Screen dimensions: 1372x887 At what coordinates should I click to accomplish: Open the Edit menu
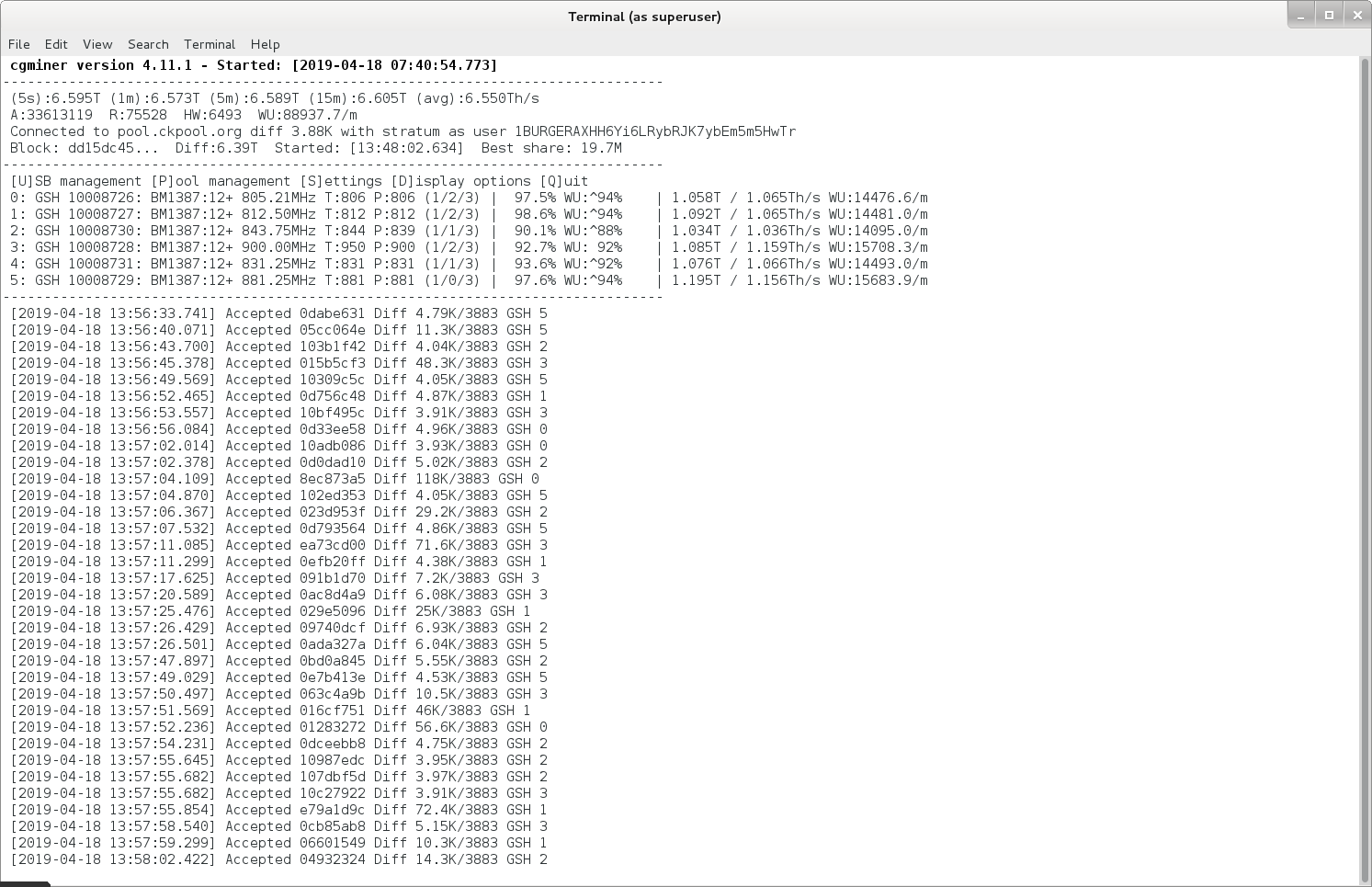pyautogui.click(x=56, y=44)
